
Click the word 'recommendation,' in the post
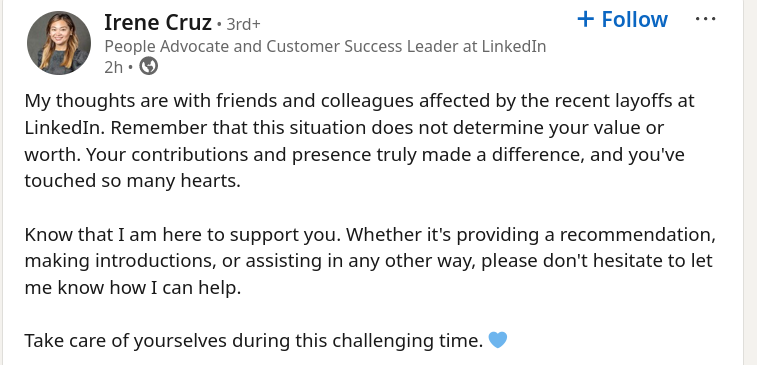click(x=637, y=235)
